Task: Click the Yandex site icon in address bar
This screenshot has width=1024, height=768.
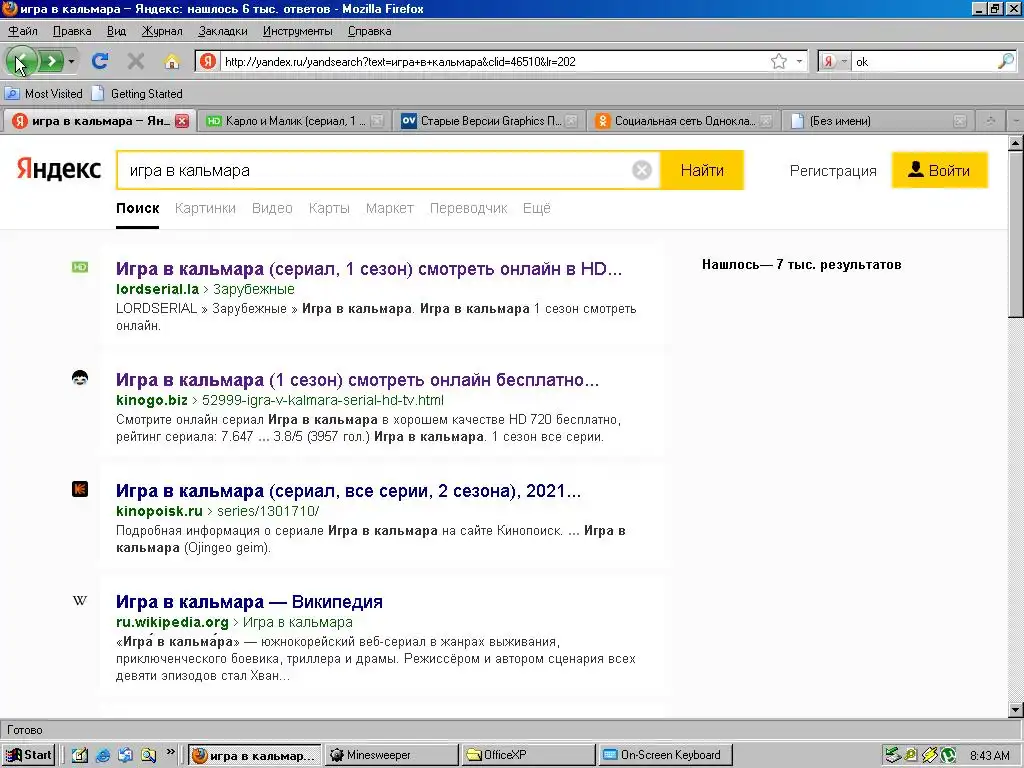Action: (208, 61)
